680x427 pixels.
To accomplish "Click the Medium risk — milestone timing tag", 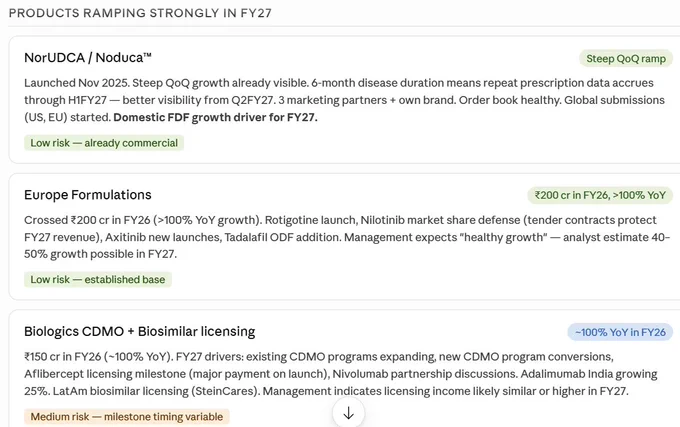I will pyautogui.click(x=127, y=417).
